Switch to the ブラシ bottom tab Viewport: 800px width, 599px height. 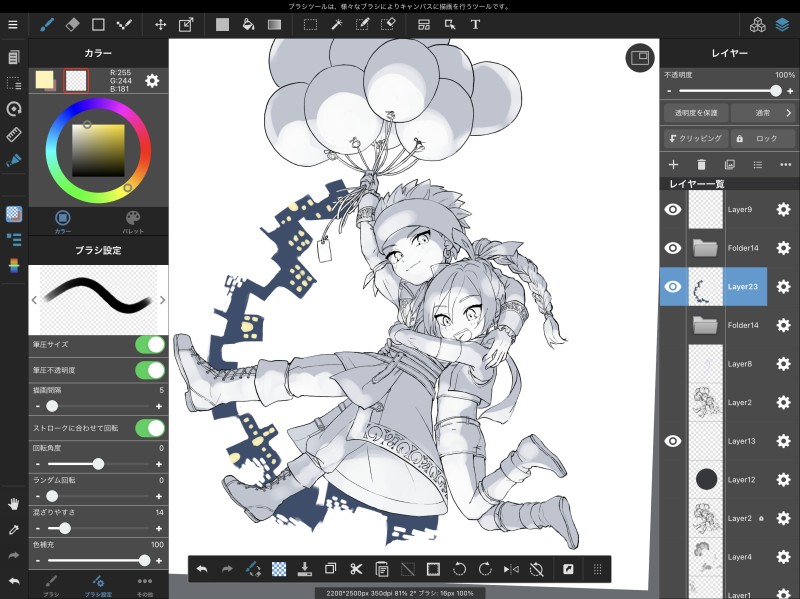click(51, 586)
